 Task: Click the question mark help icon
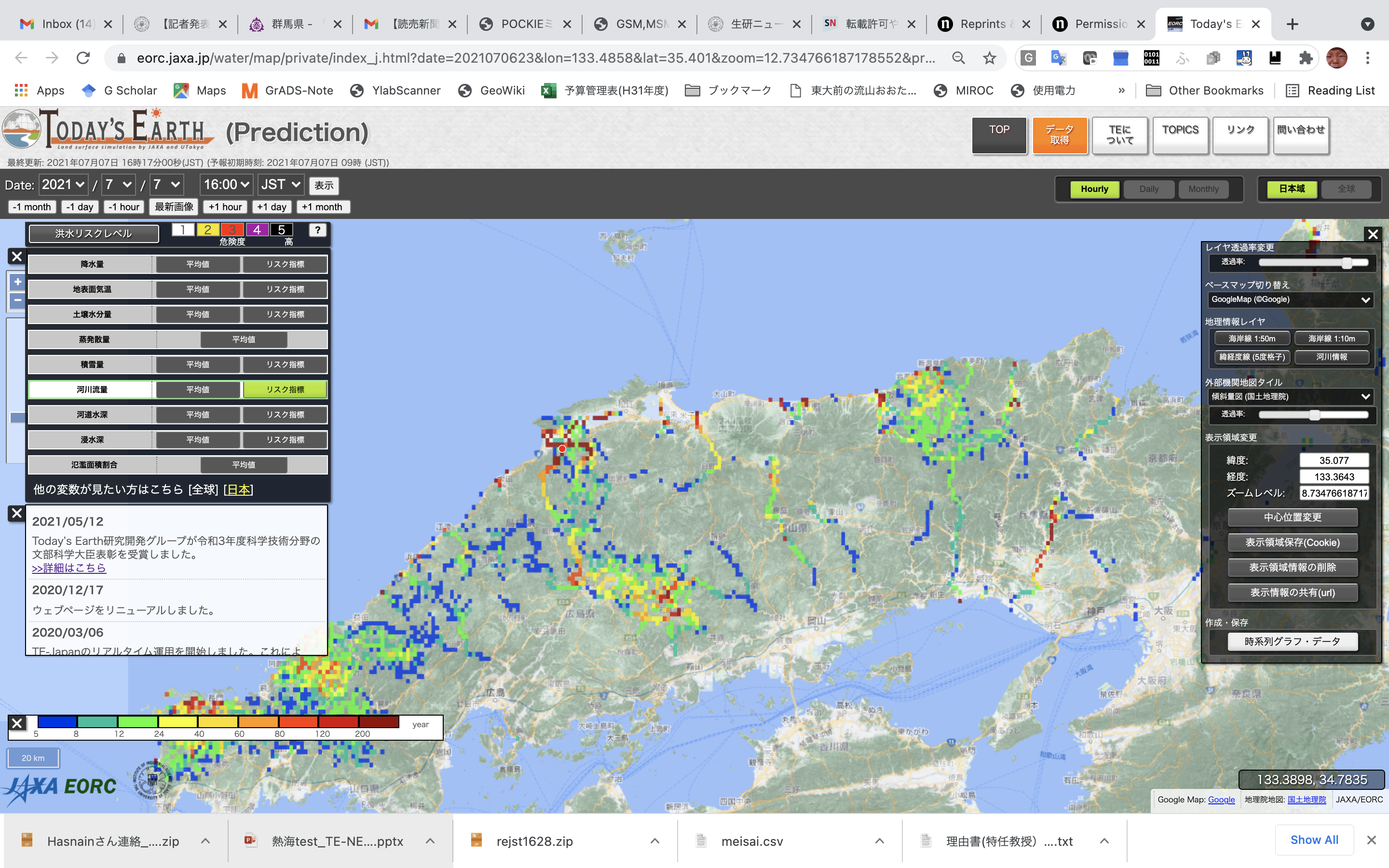[x=317, y=230]
